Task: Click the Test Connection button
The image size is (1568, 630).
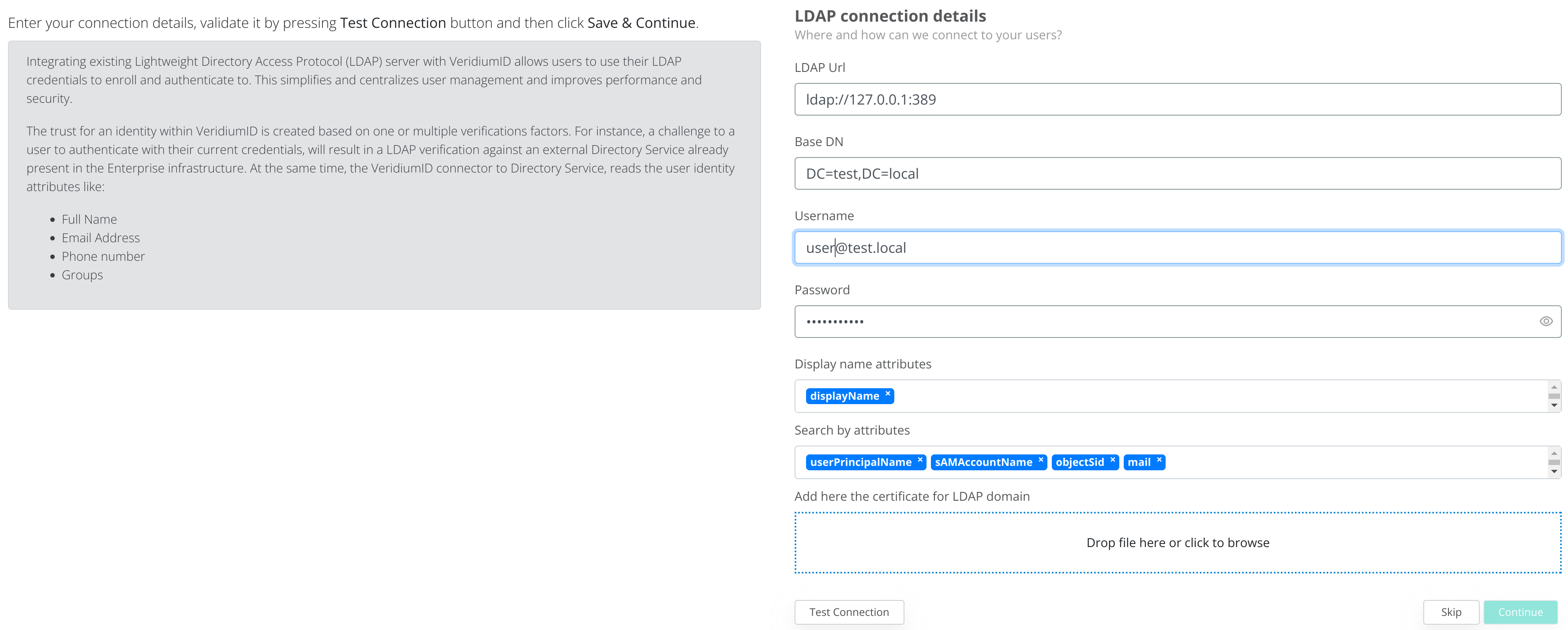Action: click(848, 612)
